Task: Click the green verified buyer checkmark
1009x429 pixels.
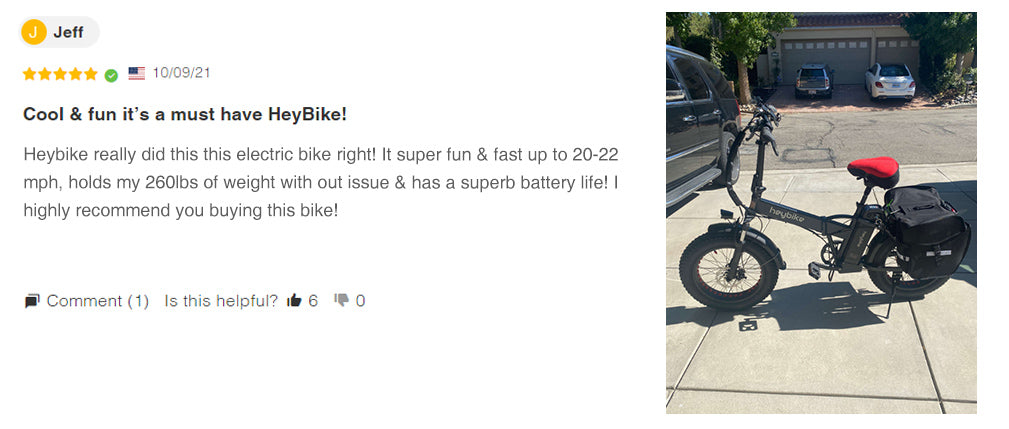Action: 111,75
